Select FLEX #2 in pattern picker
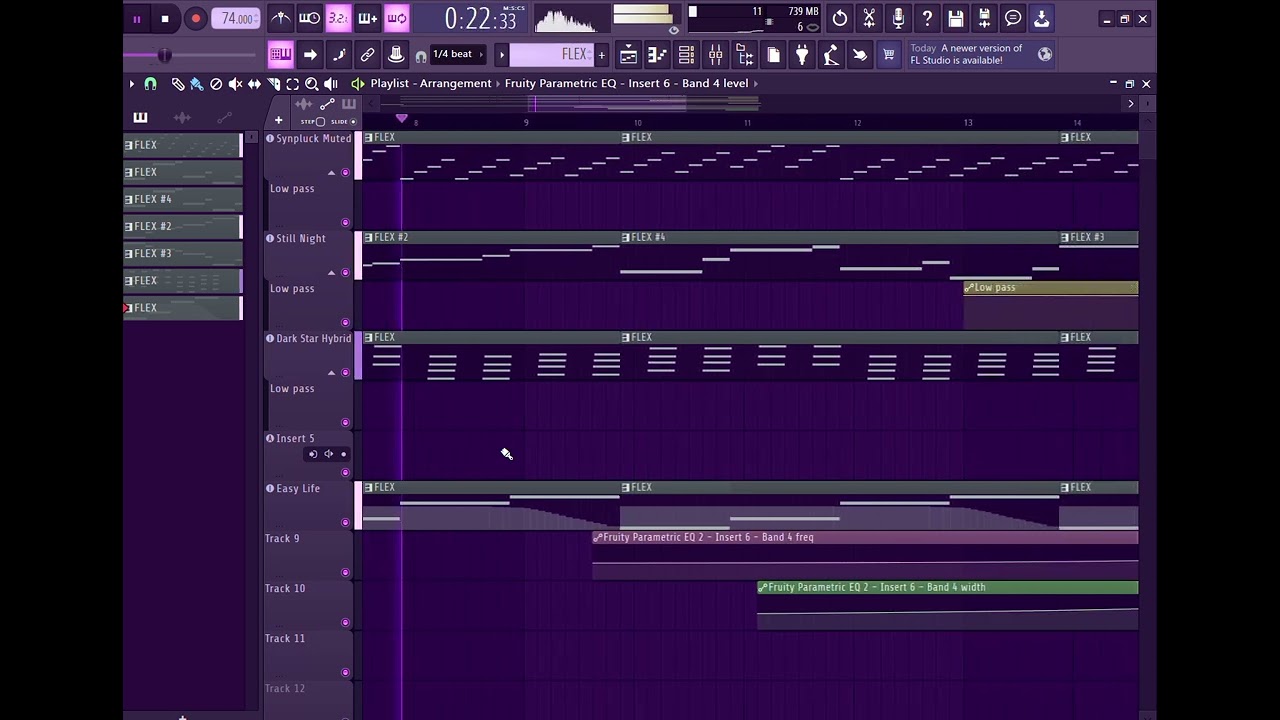The height and width of the screenshot is (720, 1280). pos(182,226)
